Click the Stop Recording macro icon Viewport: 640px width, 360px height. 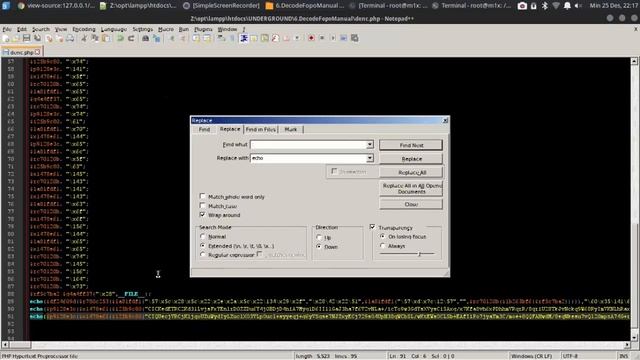[x=322, y=38]
